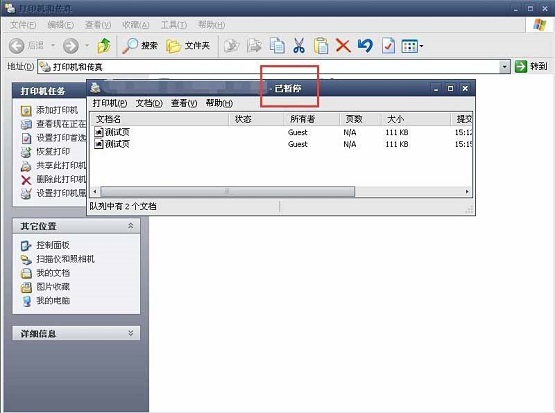The height and width of the screenshot is (413, 555).
Task: Click the Cut scissors icon
Action: point(299,46)
